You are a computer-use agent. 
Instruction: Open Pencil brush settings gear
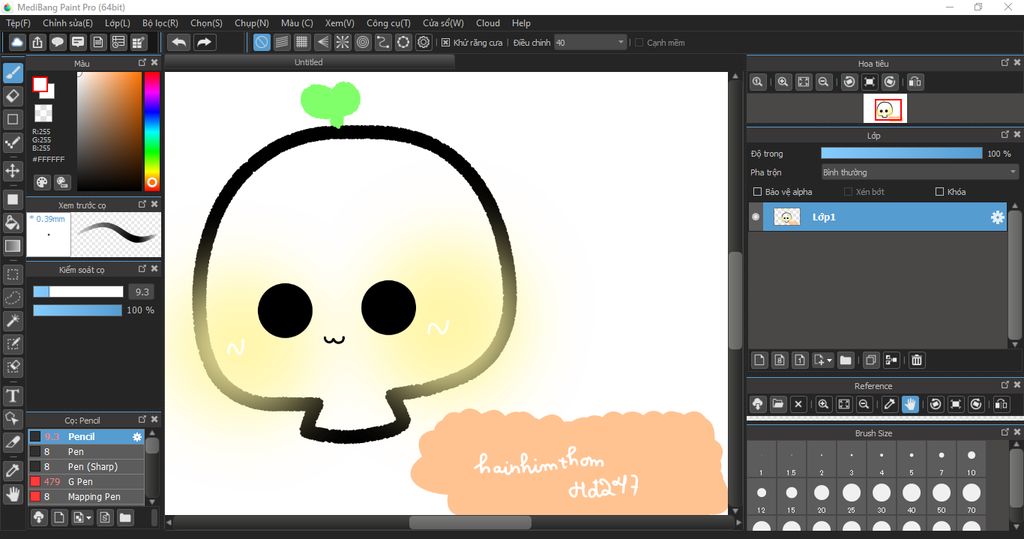click(x=137, y=436)
